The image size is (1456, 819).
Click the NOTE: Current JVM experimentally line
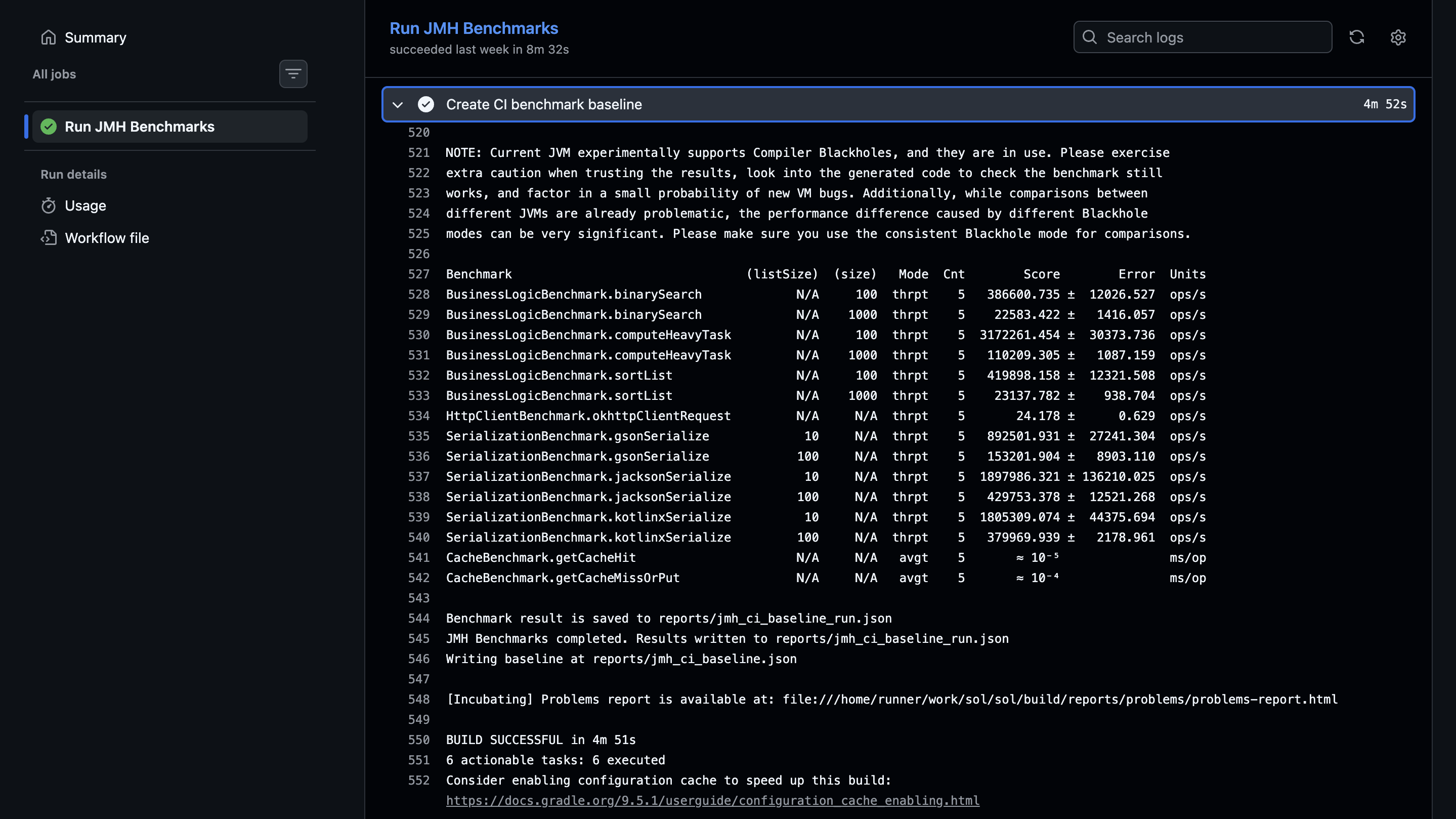coord(808,153)
